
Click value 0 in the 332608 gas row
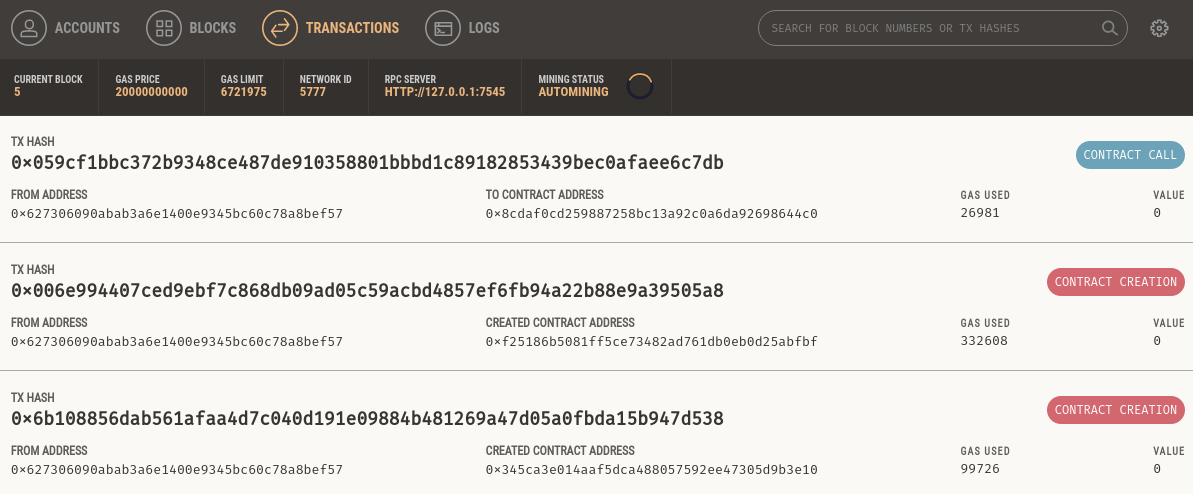(1157, 341)
